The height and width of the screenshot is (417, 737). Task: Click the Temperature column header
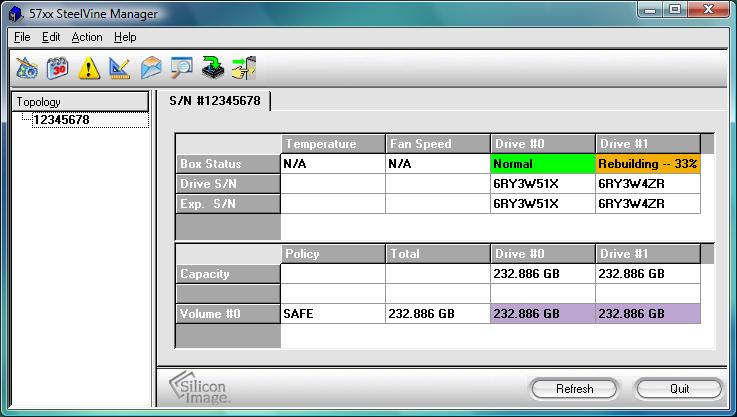coord(333,143)
